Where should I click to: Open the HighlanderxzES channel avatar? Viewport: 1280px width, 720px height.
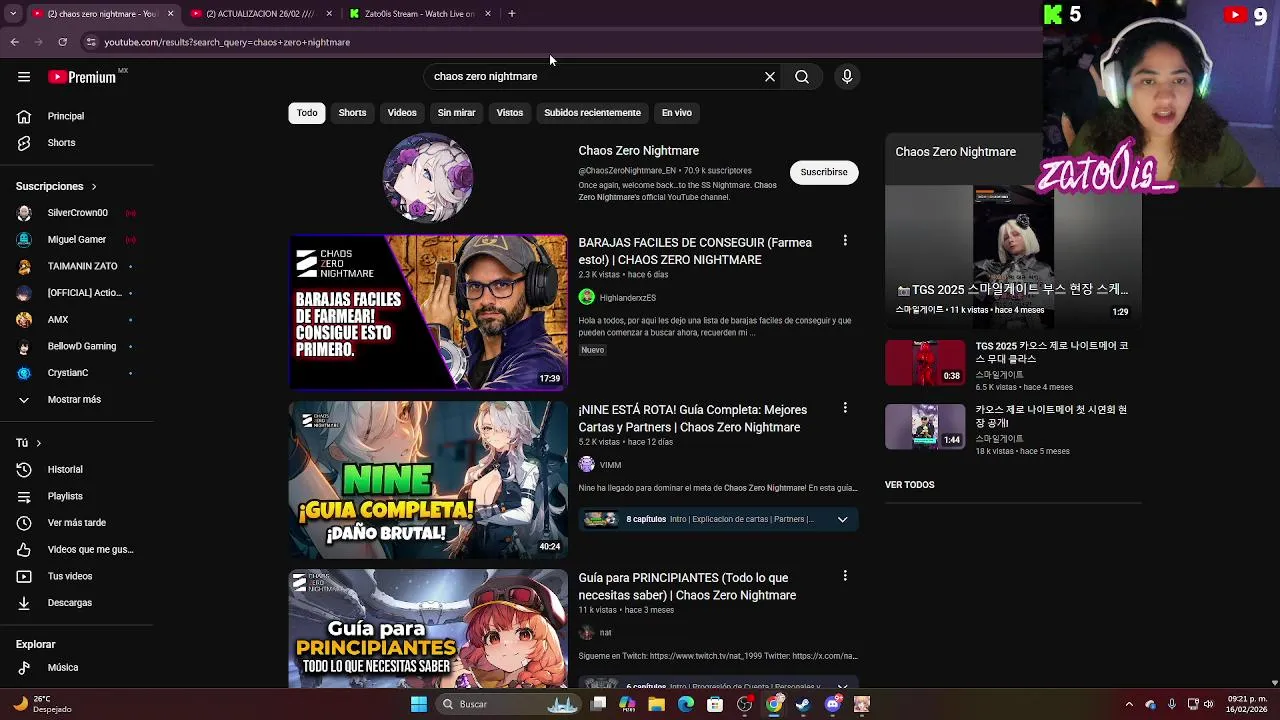click(587, 297)
